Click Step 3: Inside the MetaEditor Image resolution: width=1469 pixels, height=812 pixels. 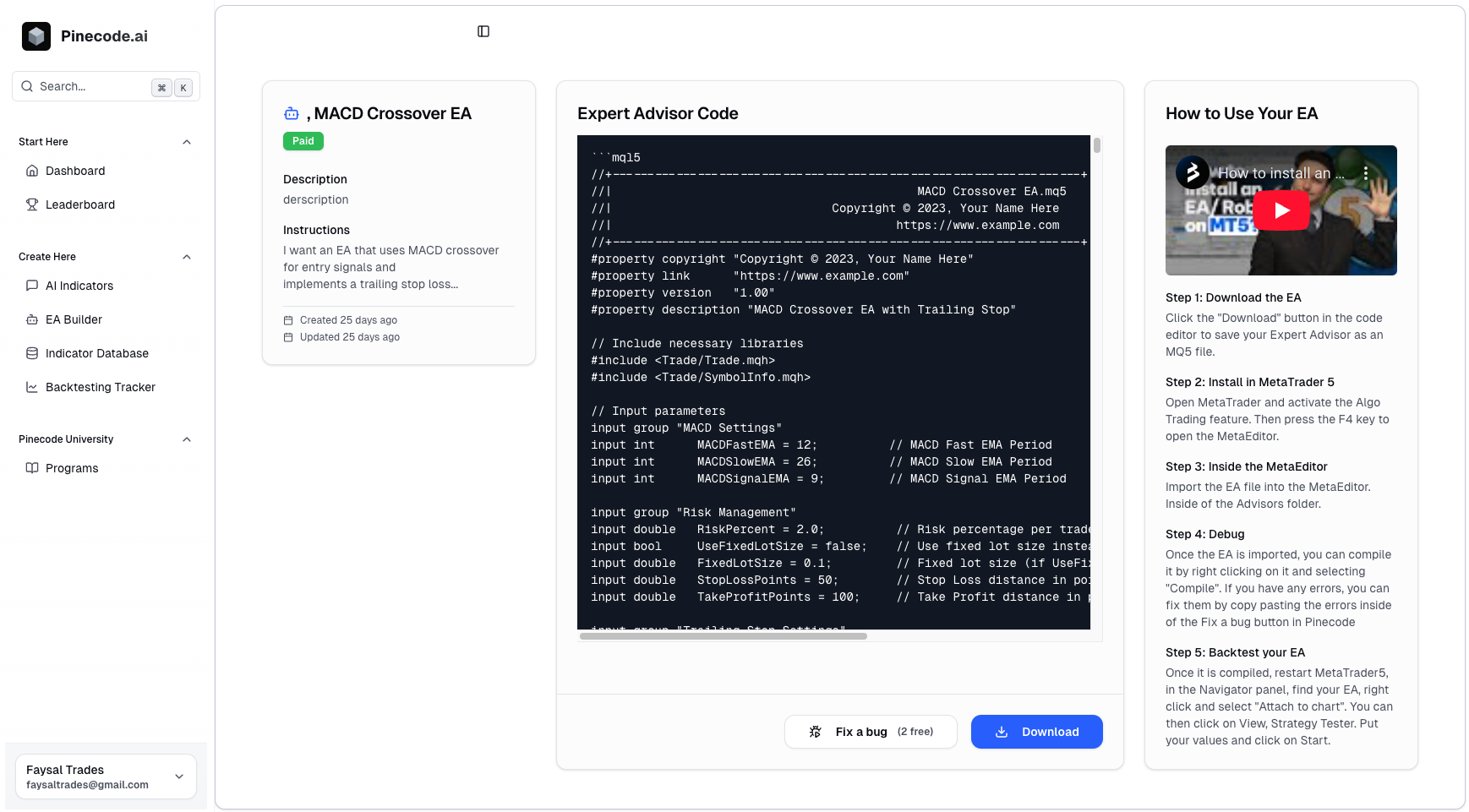1247,466
